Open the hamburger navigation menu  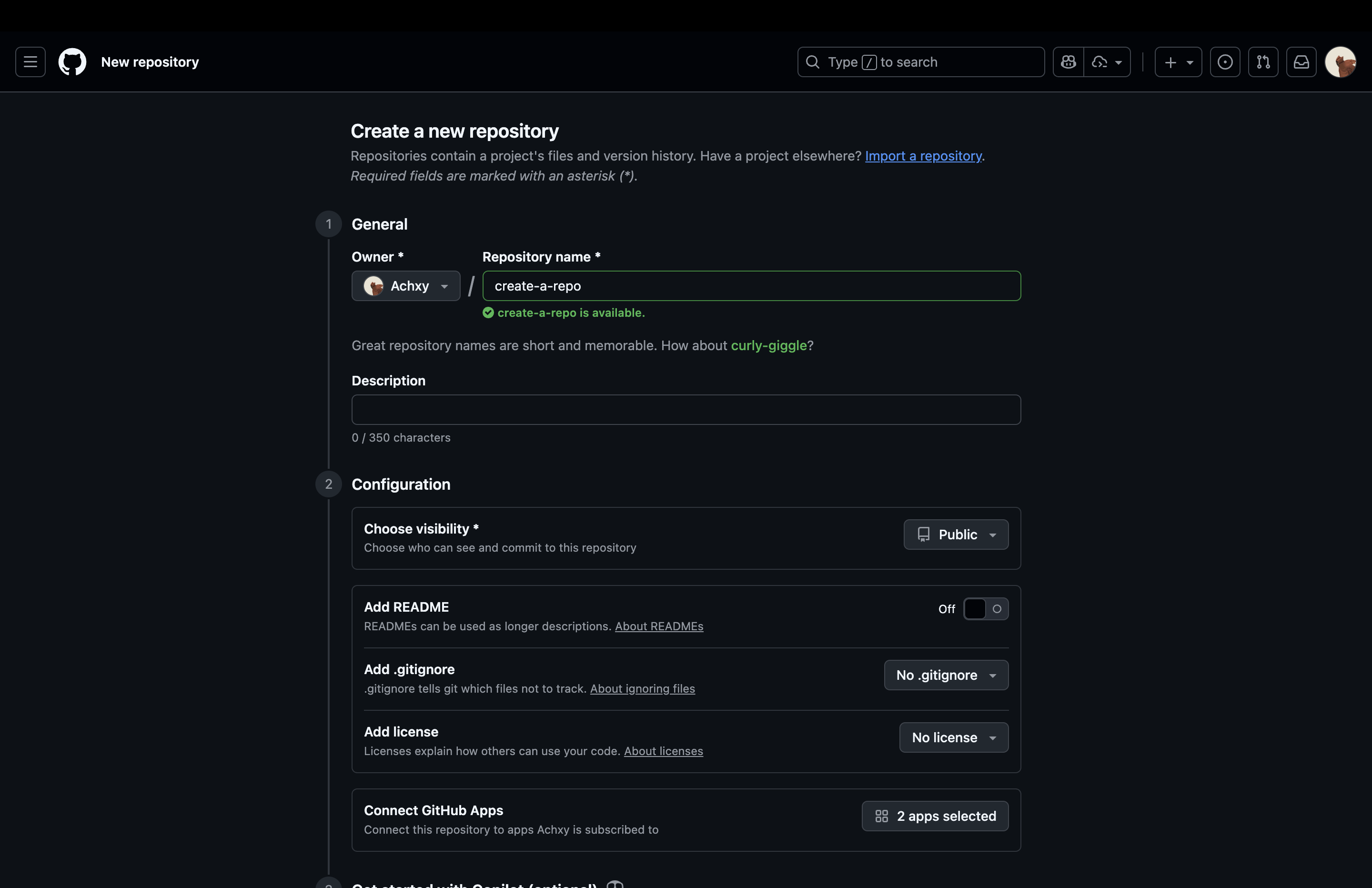30,62
